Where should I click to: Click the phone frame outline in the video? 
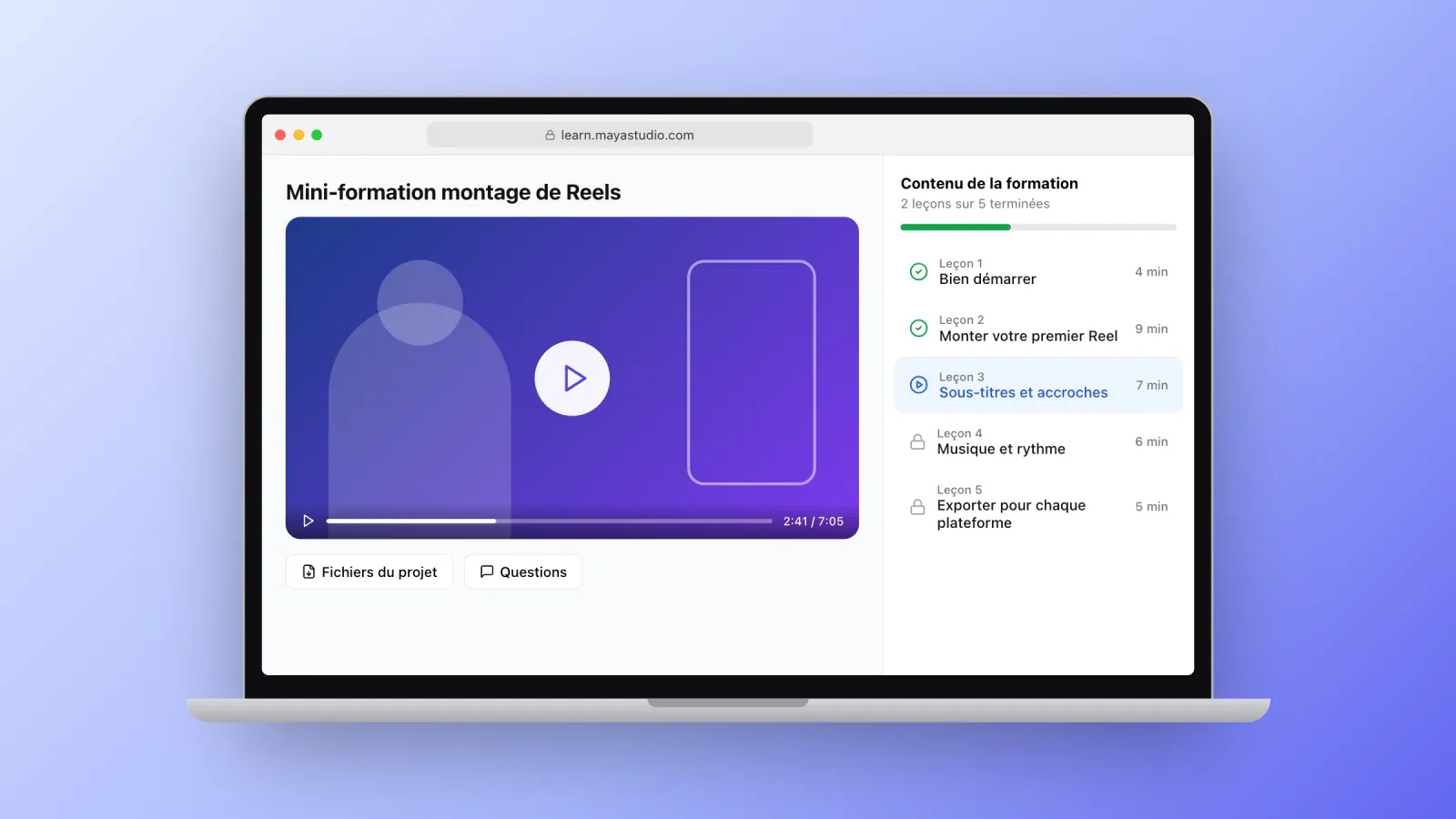point(752,372)
